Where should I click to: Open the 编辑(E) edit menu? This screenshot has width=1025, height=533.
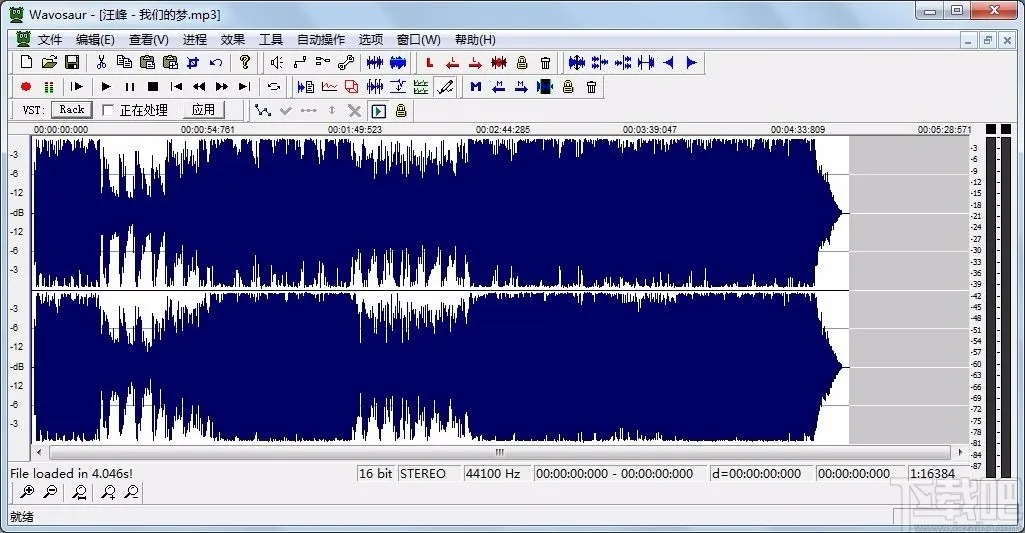[95, 39]
